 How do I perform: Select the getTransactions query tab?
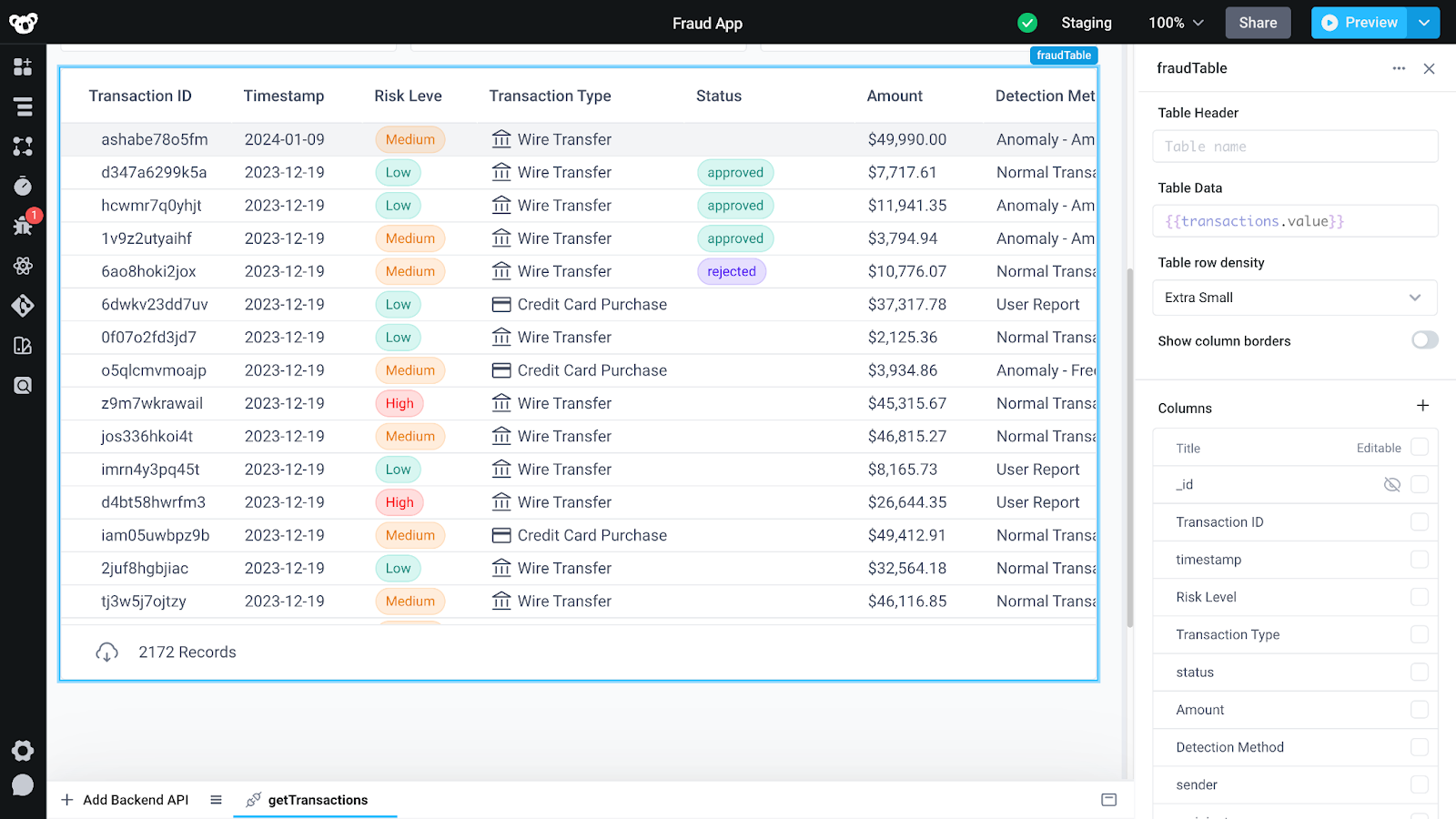coord(316,800)
